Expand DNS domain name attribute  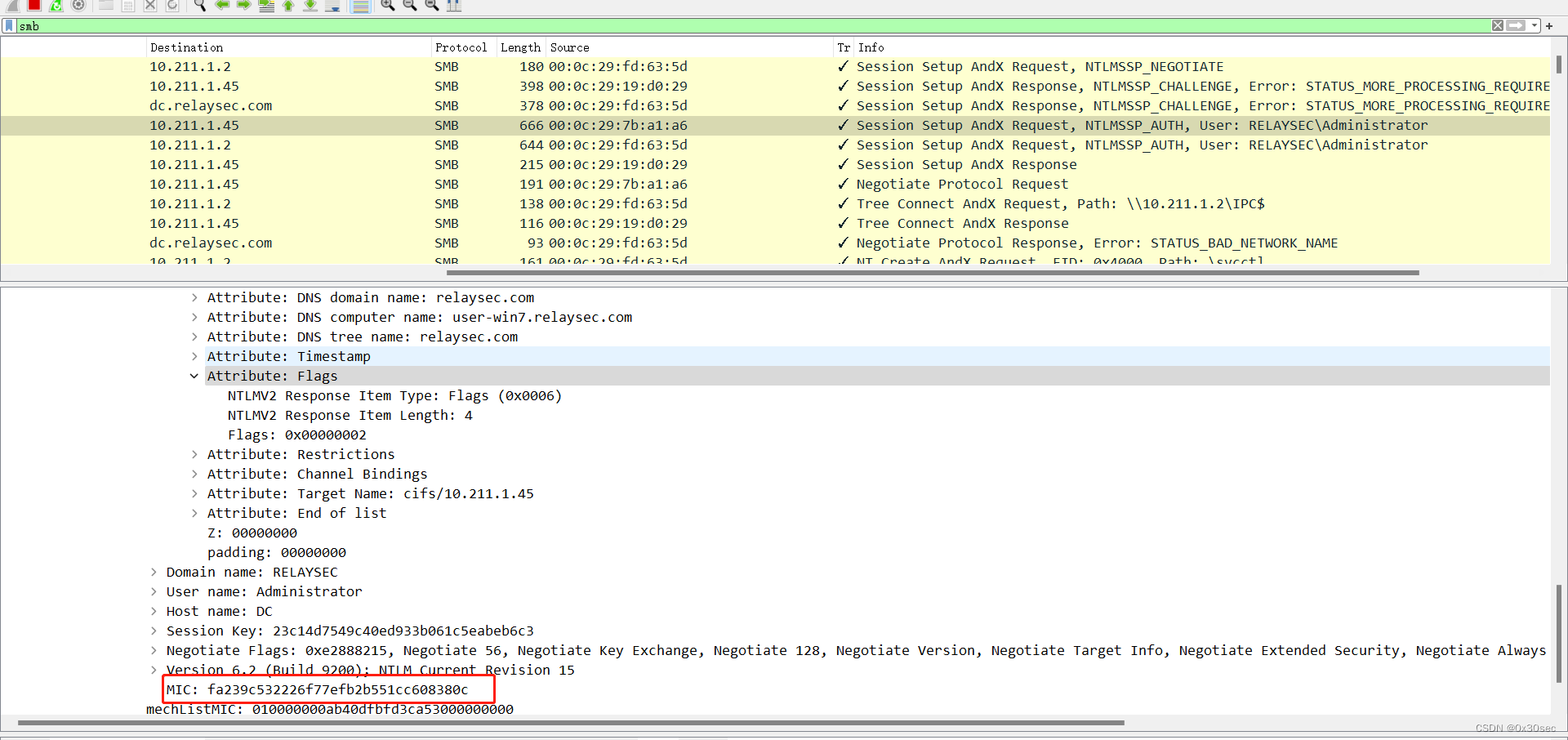click(194, 298)
